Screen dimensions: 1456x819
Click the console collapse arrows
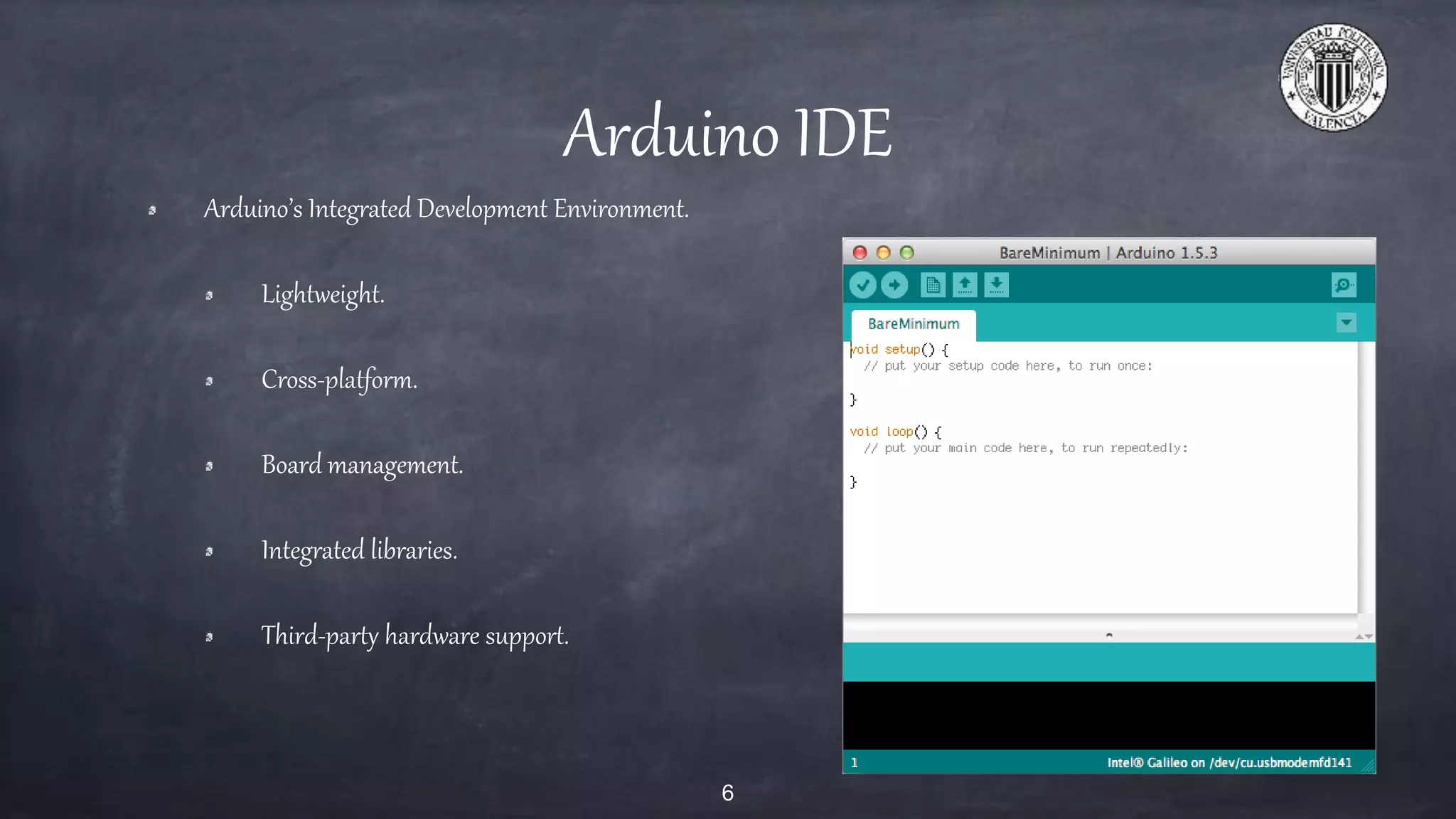pos(1364,636)
